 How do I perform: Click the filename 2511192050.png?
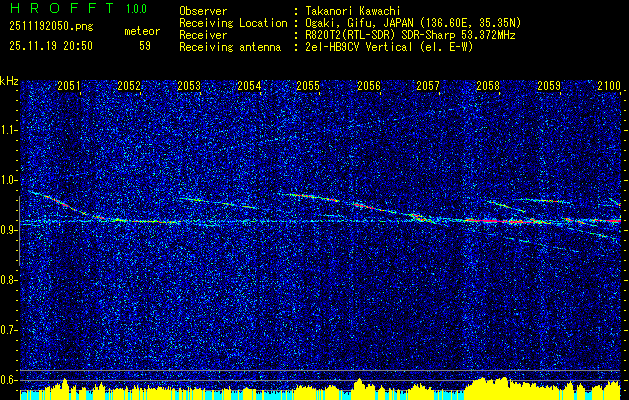coord(51,27)
